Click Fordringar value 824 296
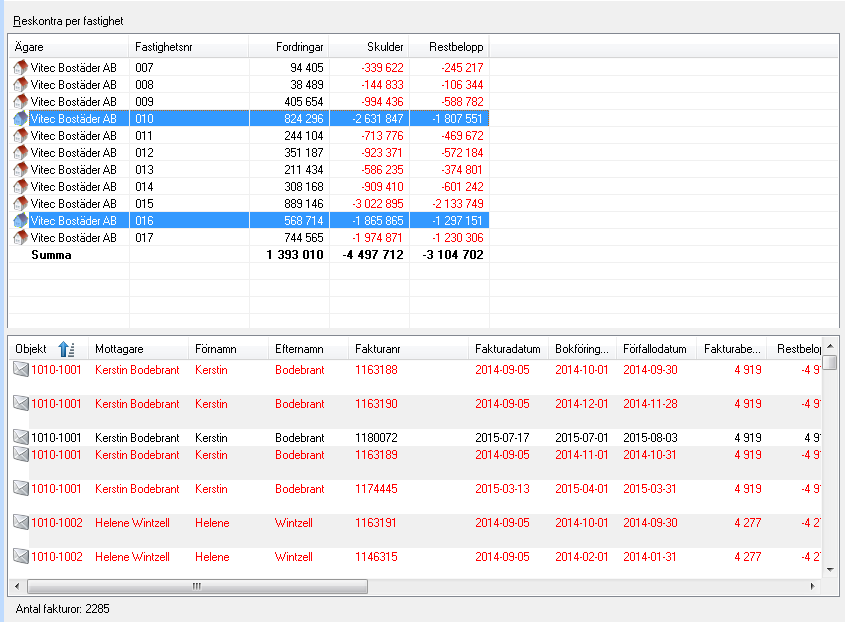Viewport: 845px width, 622px height. point(304,119)
